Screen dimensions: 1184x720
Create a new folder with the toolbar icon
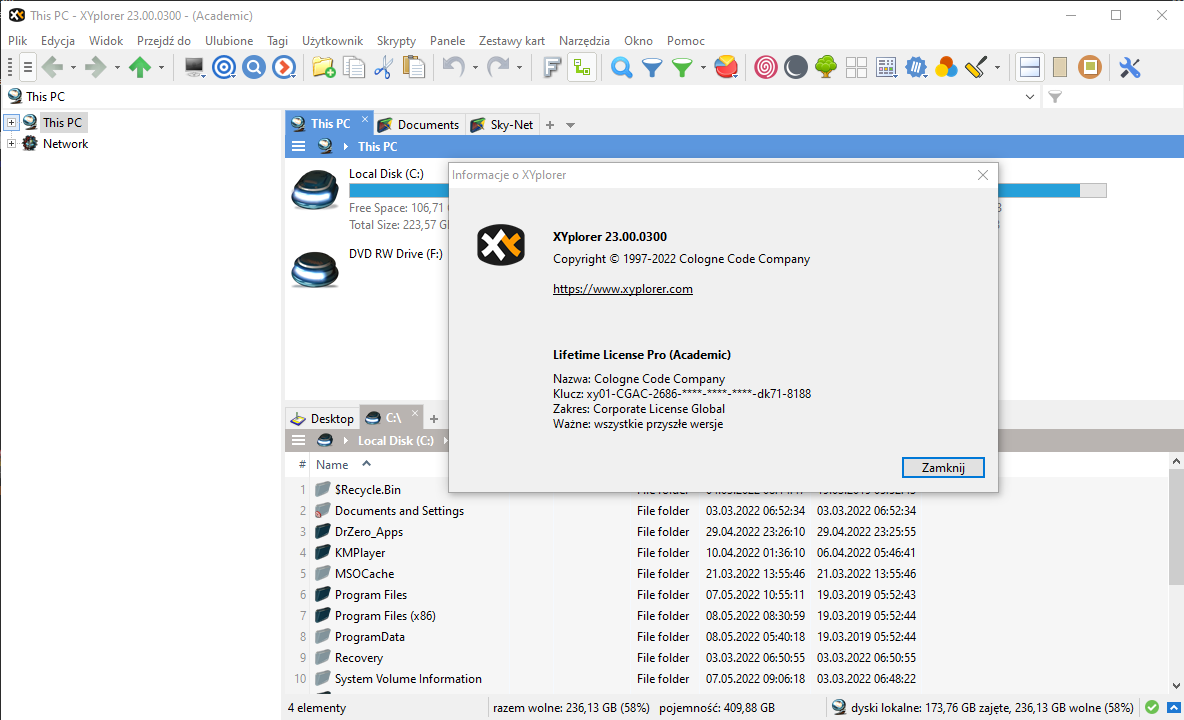coord(324,68)
